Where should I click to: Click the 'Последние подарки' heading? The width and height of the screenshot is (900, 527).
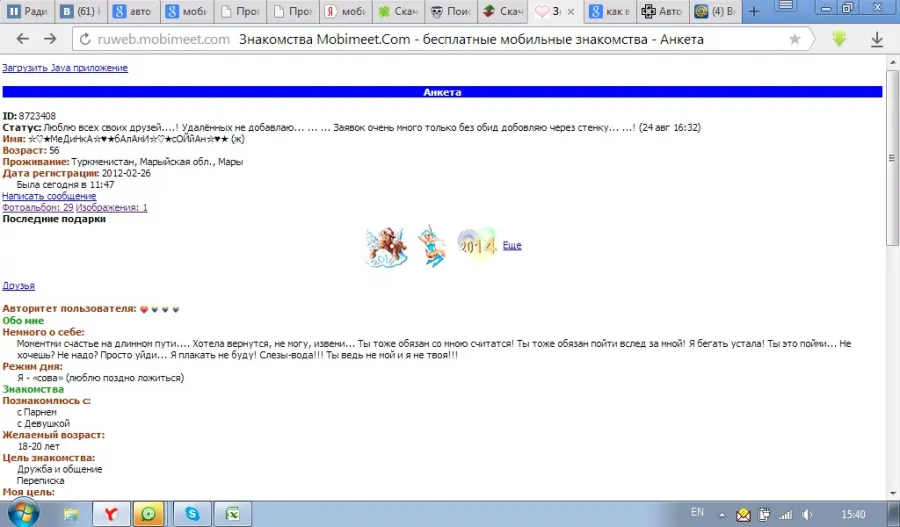pos(54,219)
